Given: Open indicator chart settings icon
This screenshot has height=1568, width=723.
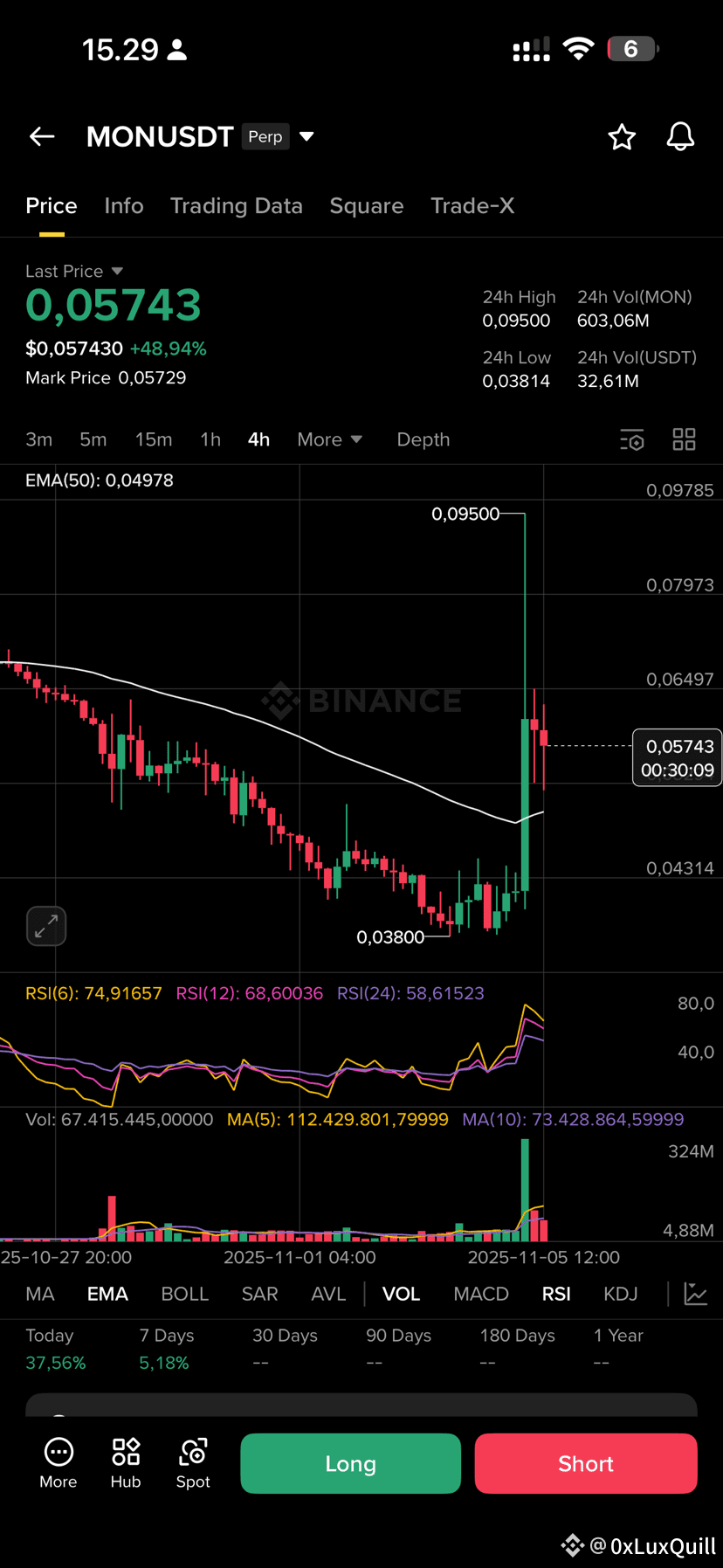Looking at the screenshot, I should point(696,1294).
